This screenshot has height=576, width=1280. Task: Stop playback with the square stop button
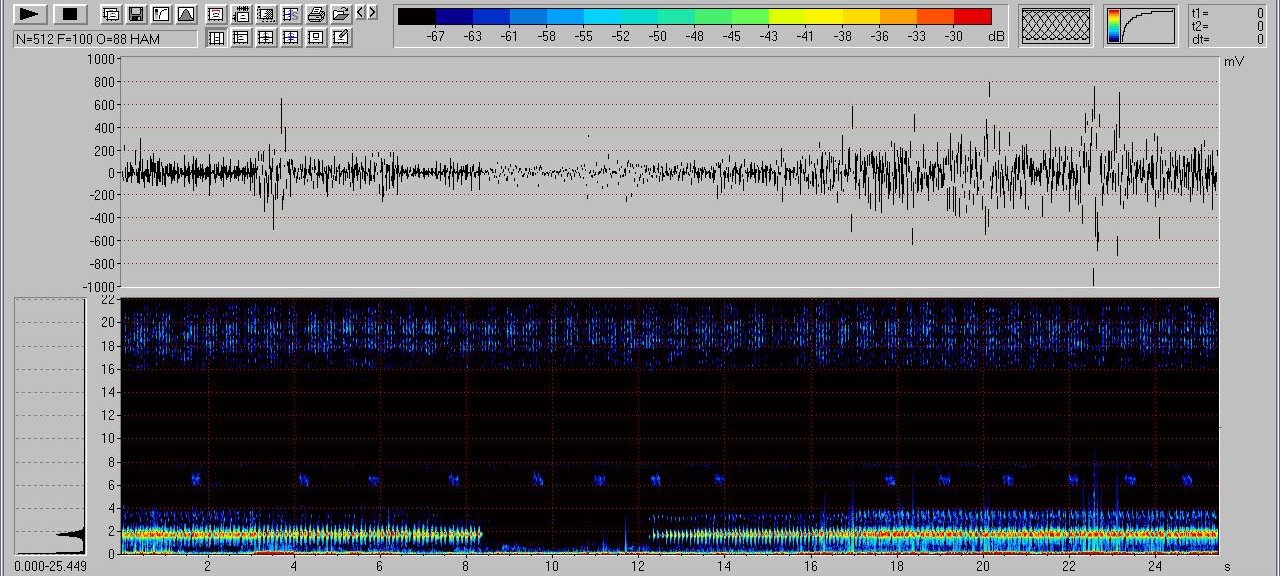(69, 14)
